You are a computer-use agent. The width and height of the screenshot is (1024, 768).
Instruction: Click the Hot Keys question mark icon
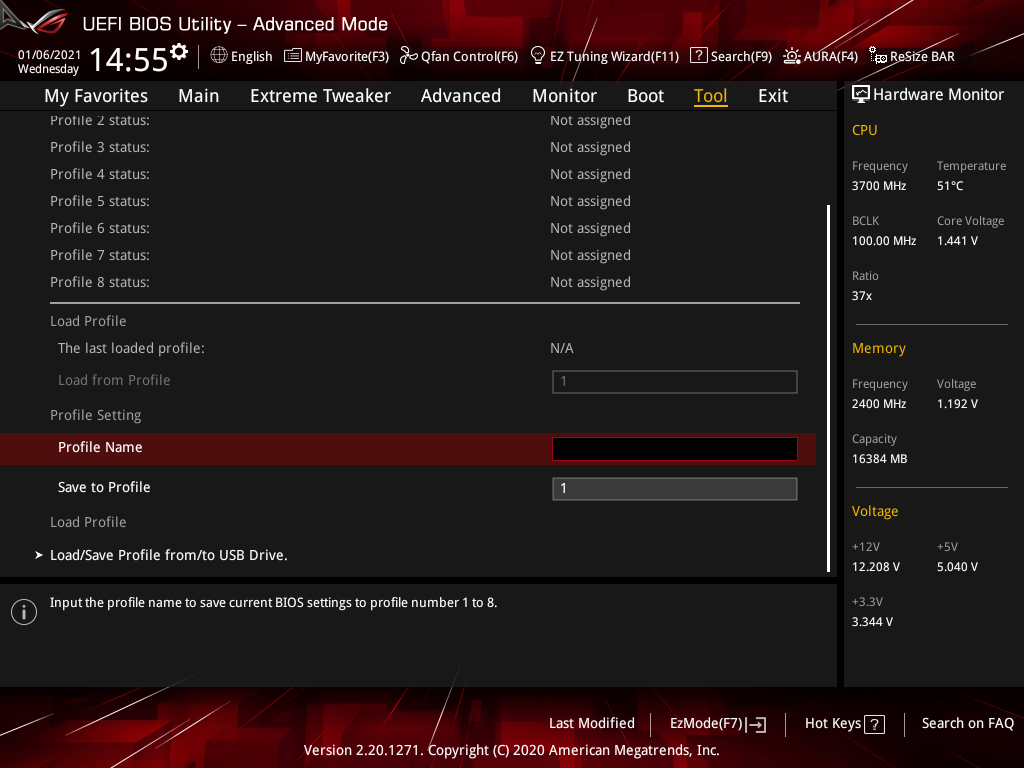(x=874, y=724)
